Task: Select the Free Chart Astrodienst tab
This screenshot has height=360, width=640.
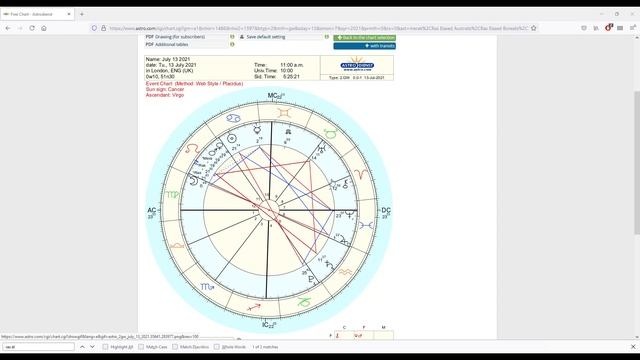Action: pos(37,14)
